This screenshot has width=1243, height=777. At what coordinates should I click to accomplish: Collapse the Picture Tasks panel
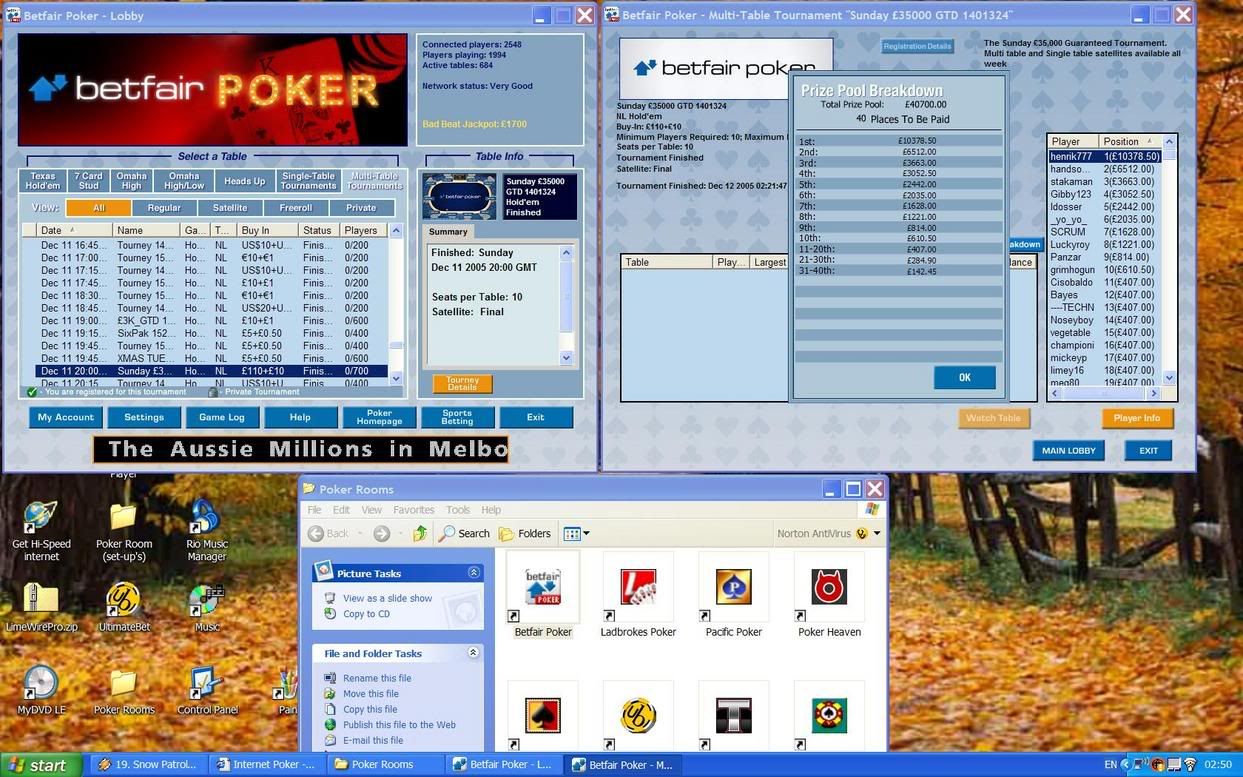point(473,573)
